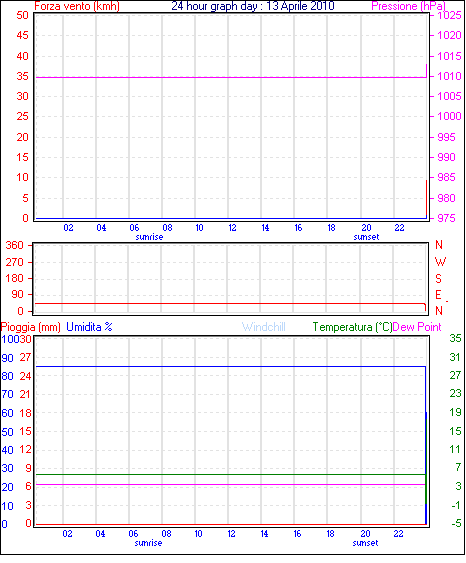Click the 'S' compass direction label
This screenshot has width=466, height=563.
coord(438,279)
